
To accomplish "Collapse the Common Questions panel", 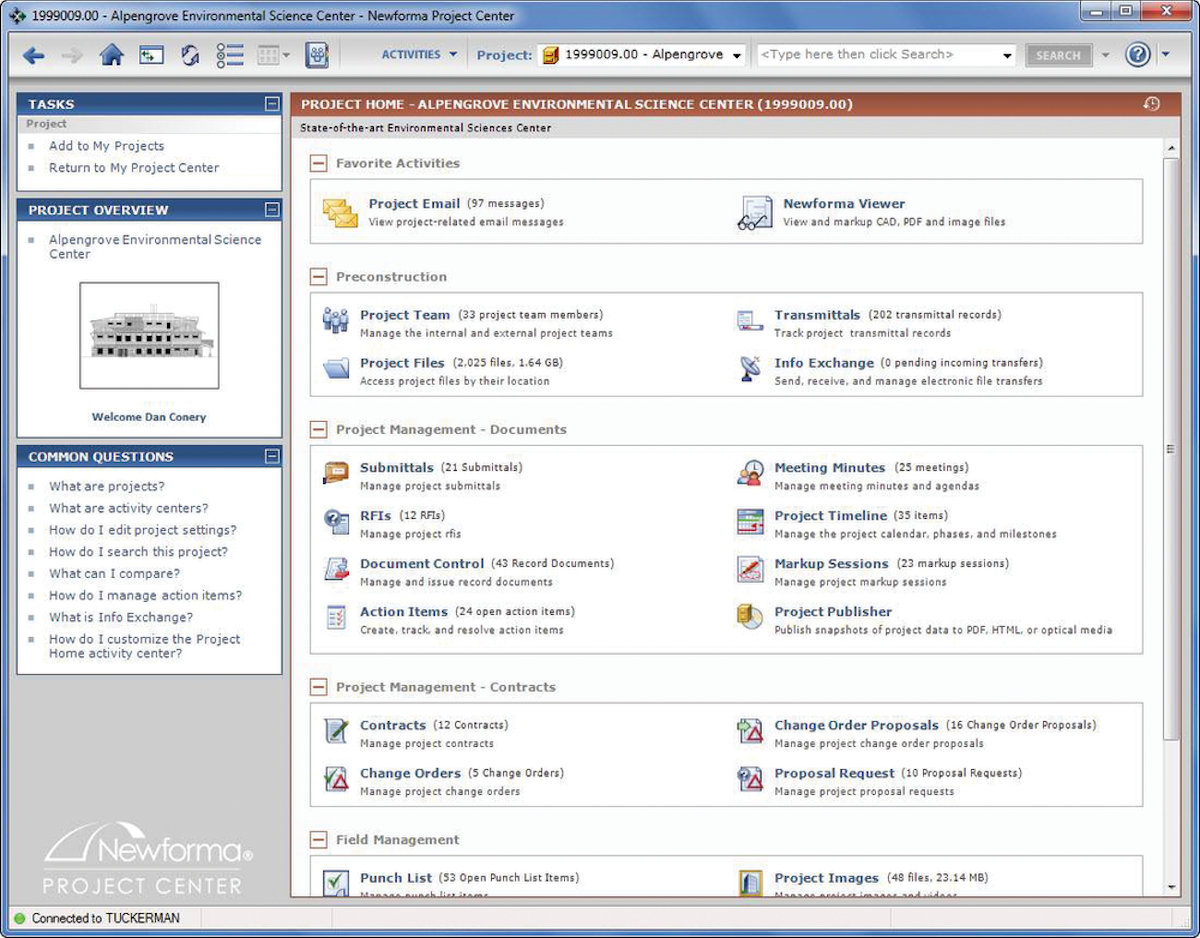I will [x=272, y=456].
